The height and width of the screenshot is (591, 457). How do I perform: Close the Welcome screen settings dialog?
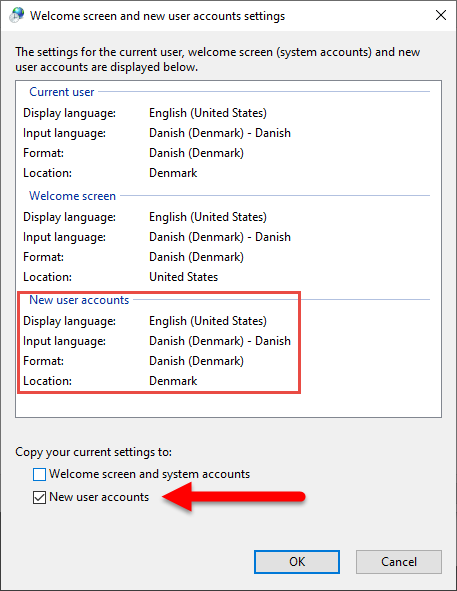[441, 15]
